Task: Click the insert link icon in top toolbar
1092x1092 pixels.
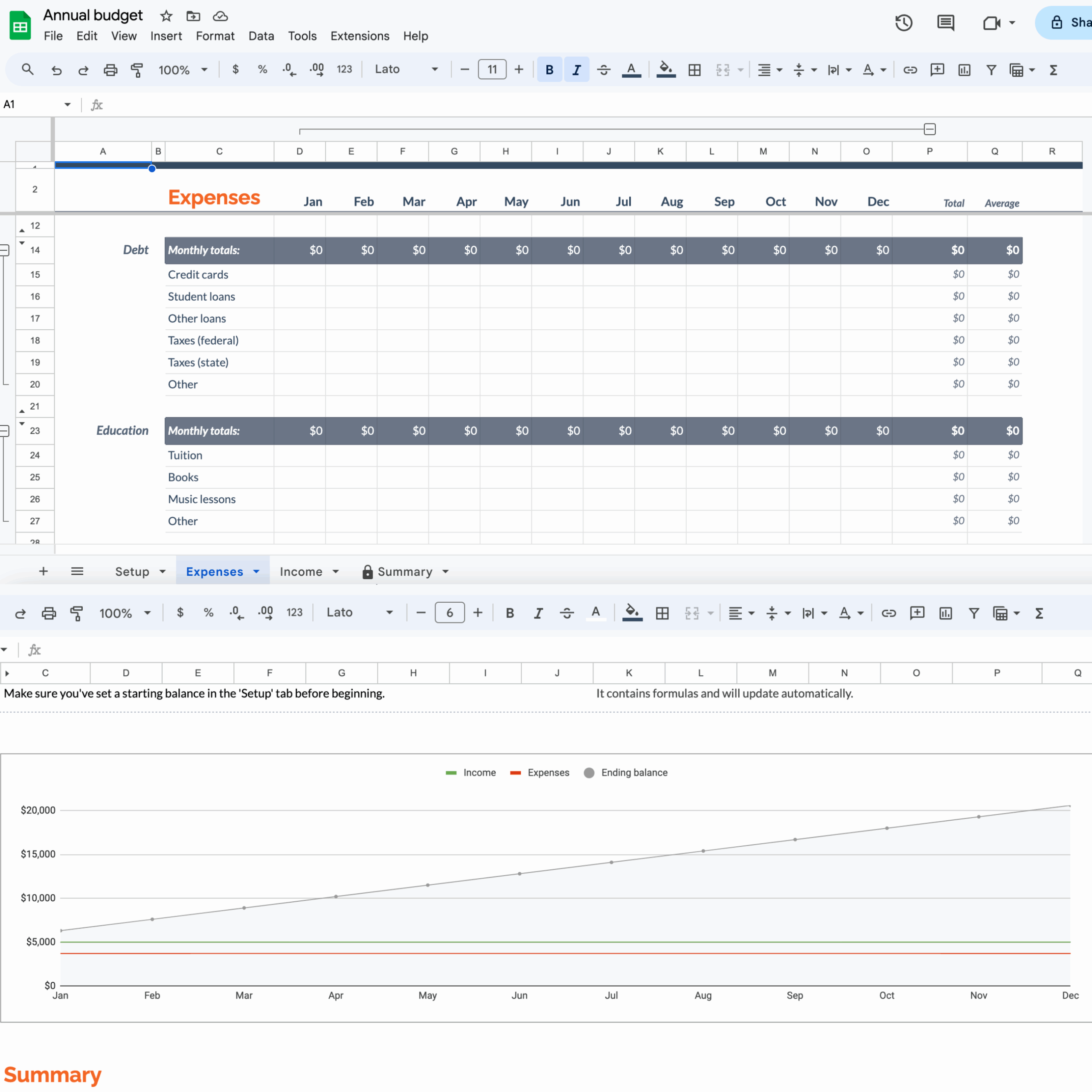Action: 909,70
